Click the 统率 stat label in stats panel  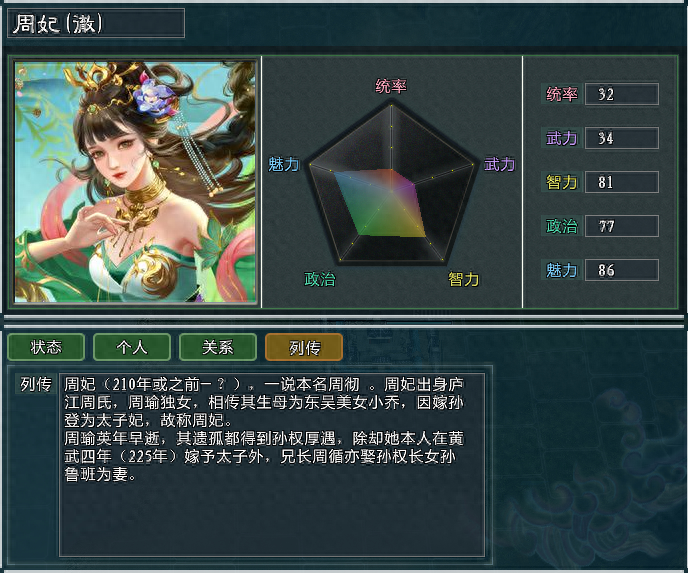562,94
